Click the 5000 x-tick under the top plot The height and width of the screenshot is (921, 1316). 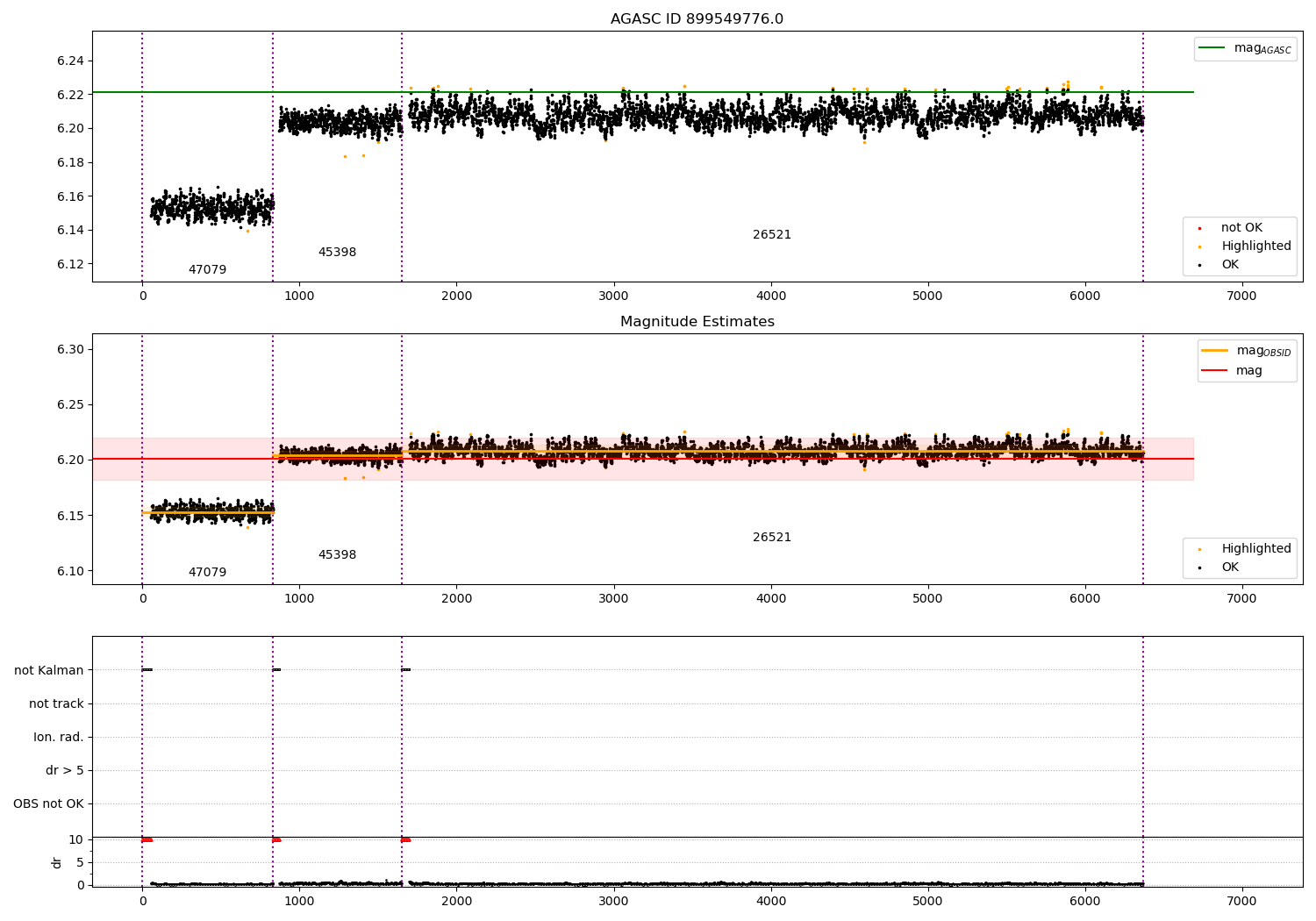click(x=927, y=296)
